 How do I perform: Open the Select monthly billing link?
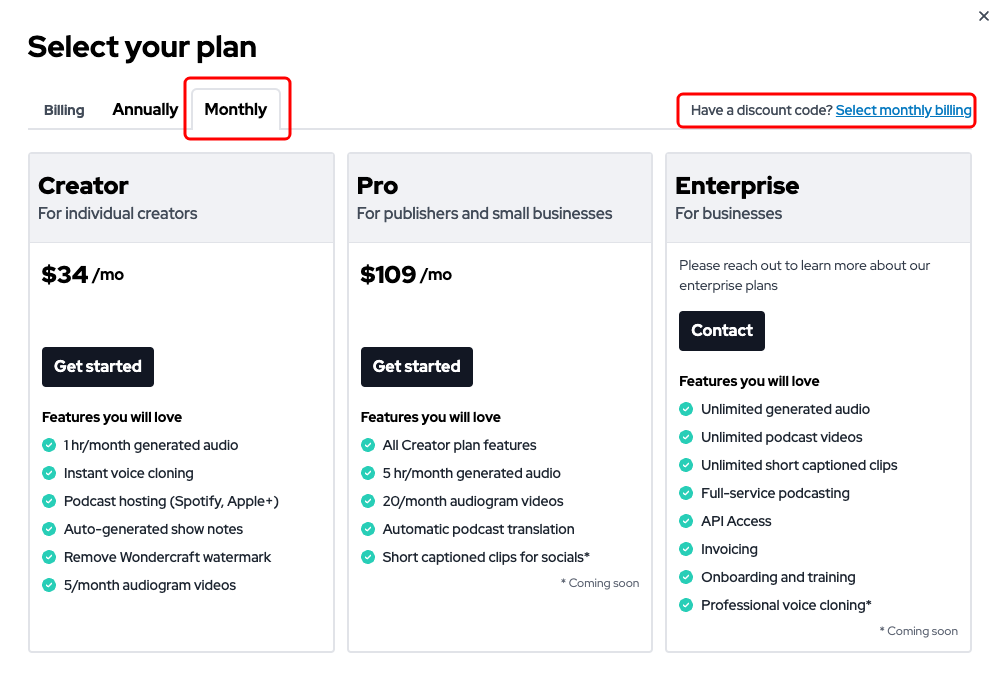point(903,110)
